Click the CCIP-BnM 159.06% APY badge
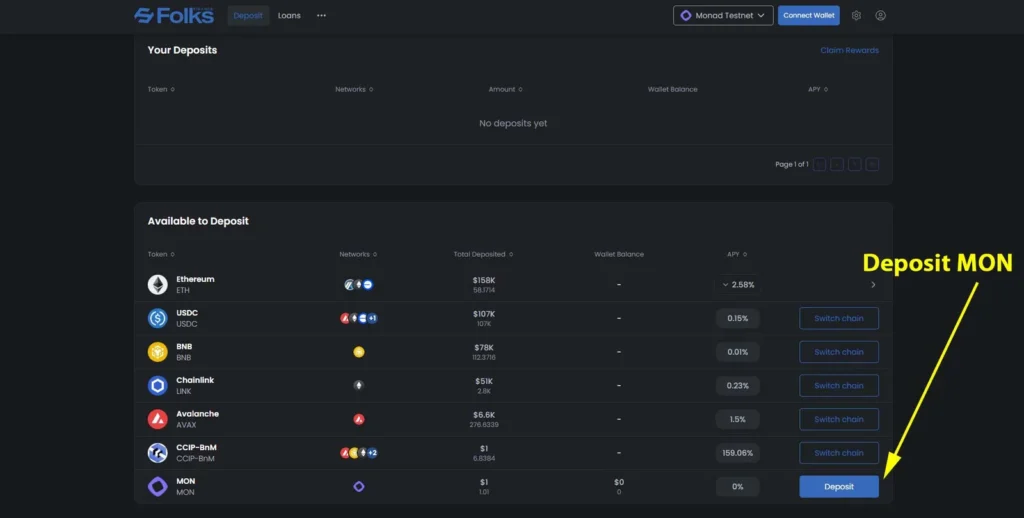 pos(737,453)
